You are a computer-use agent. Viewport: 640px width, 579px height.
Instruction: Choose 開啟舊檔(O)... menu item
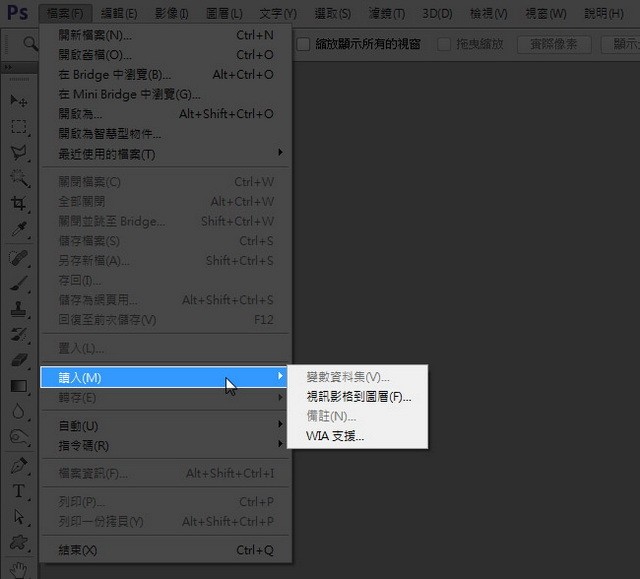click(x=166, y=55)
